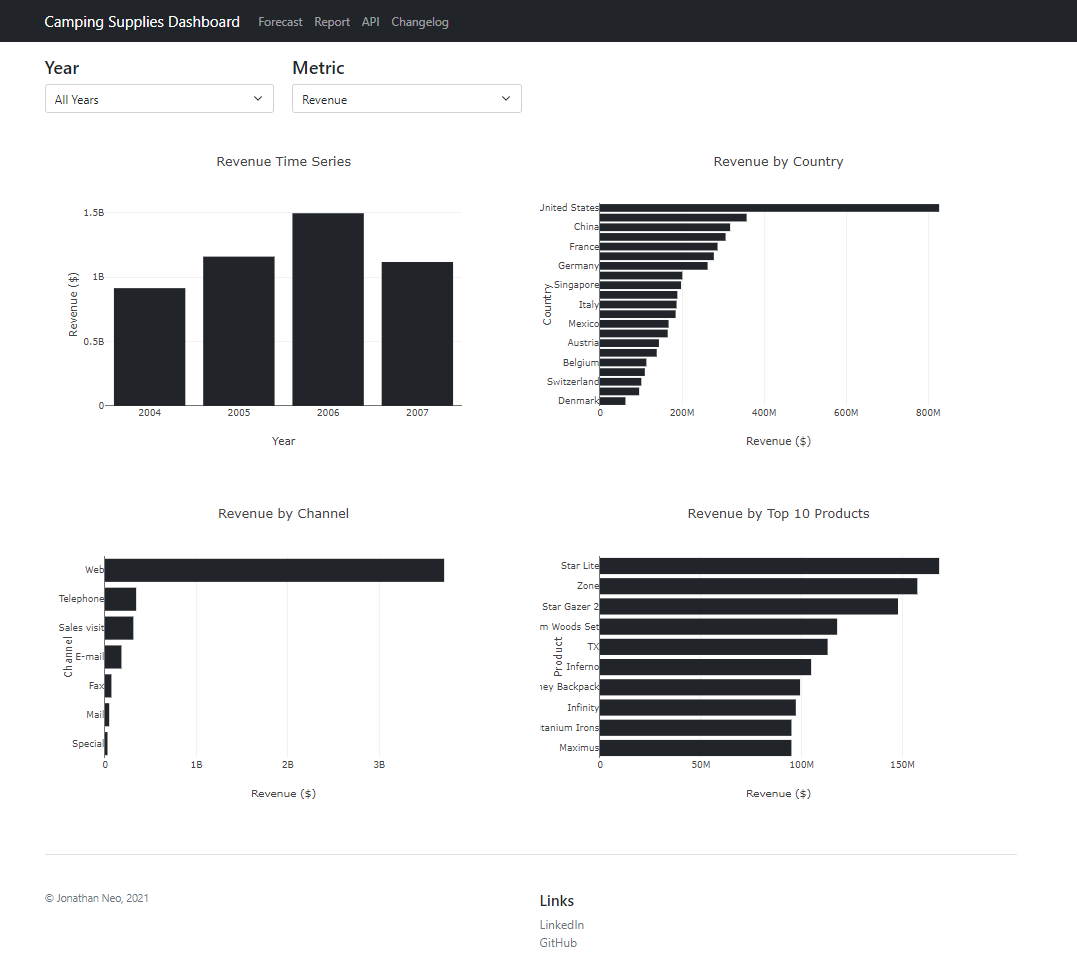This screenshot has height=964, width=1077.
Task: Click the Revenue Time Series chart title
Action: [x=284, y=161]
